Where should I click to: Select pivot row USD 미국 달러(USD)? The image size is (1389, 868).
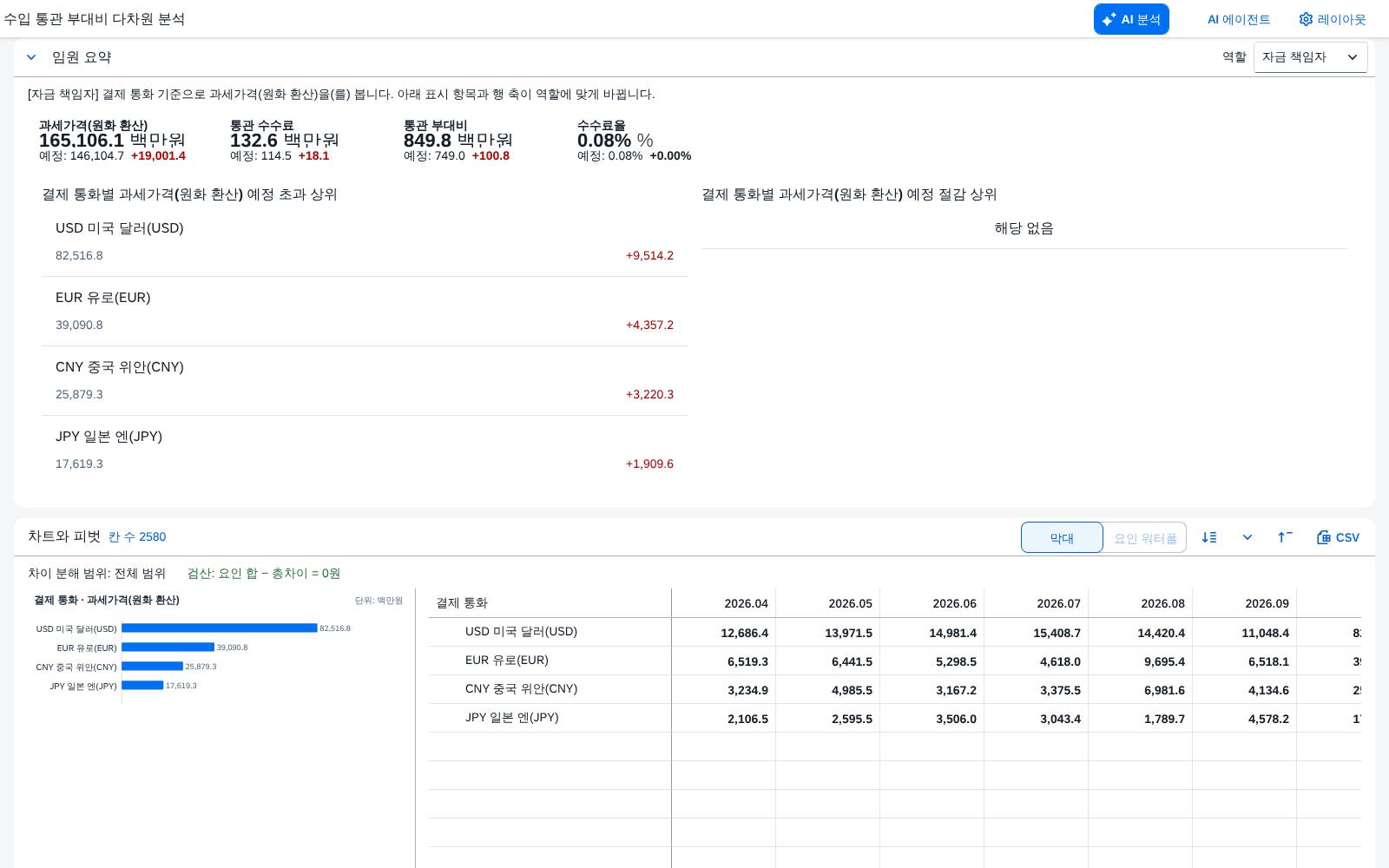coord(550,632)
